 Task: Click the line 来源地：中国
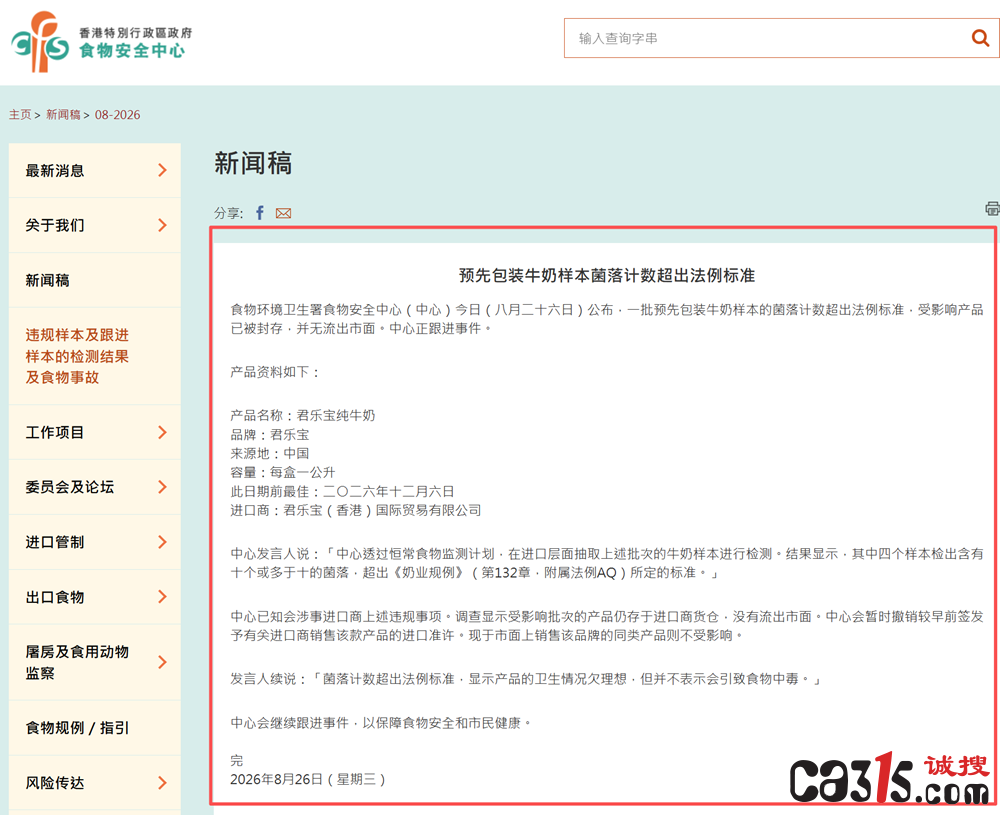click(x=270, y=453)
